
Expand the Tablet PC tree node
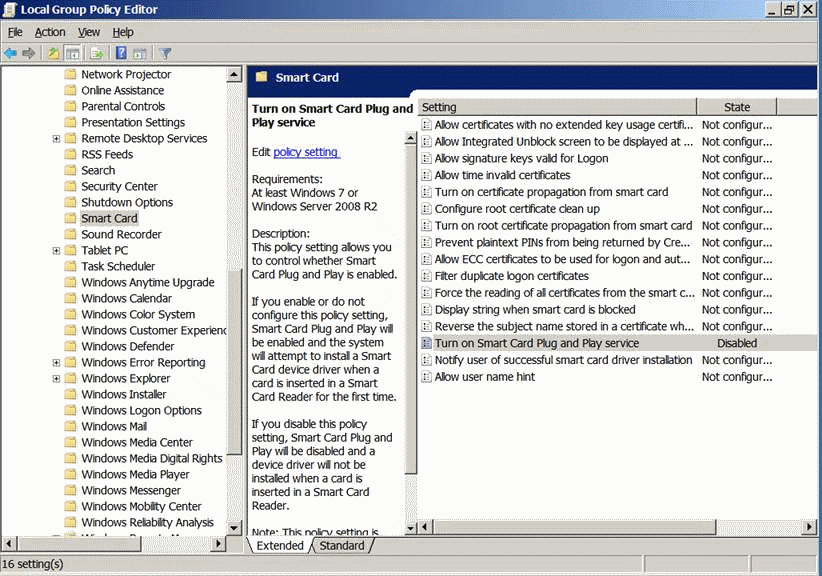tap(56, 251)
